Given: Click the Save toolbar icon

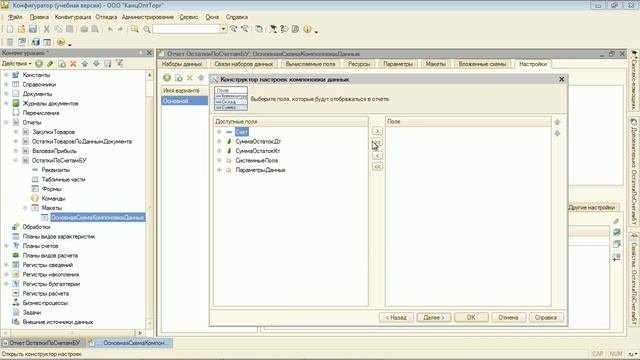Looking at the screenshot, I should pyautogui.click(x=33, y=29).
